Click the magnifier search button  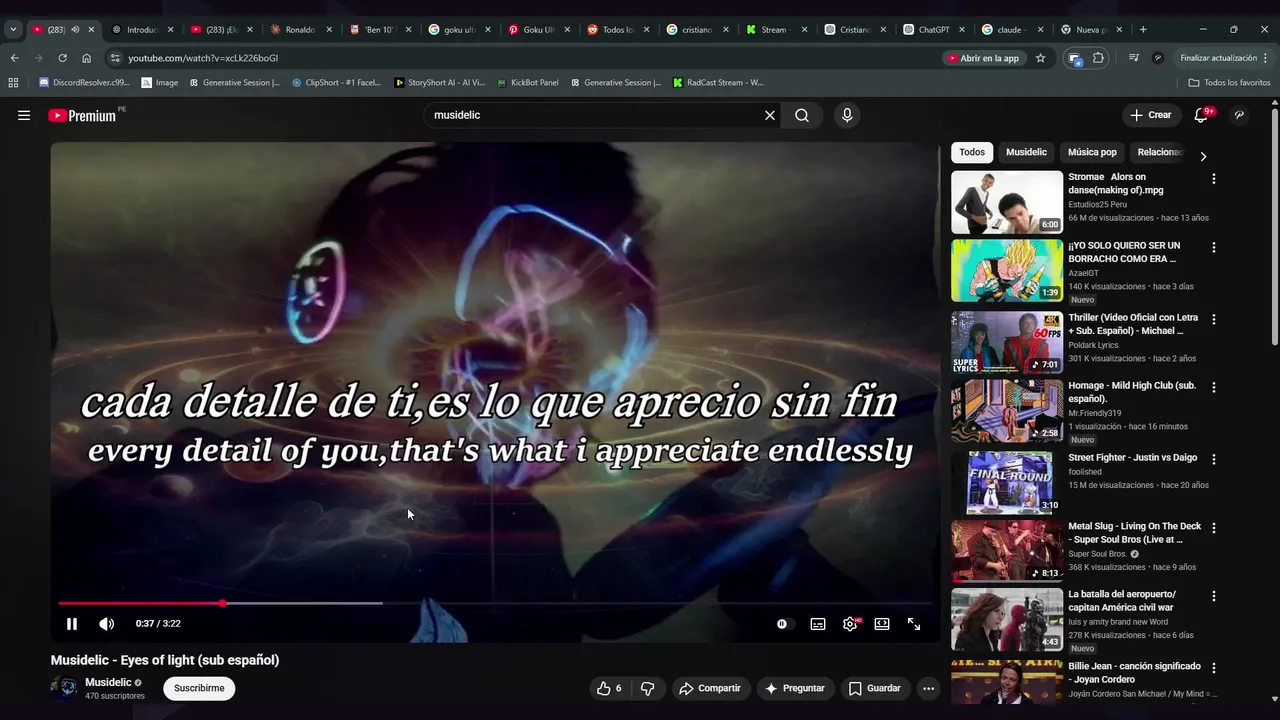802,115
